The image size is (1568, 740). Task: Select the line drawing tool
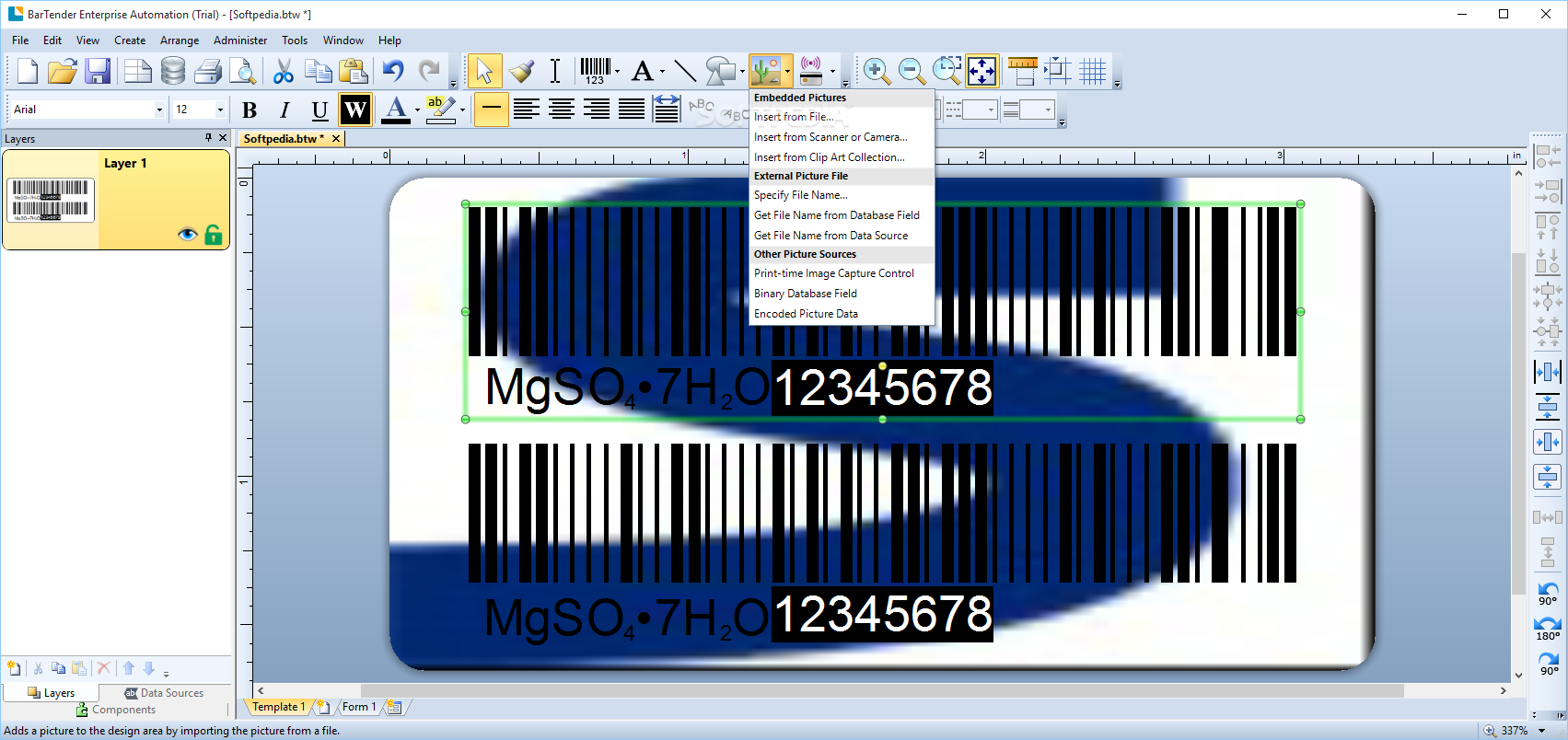[684, 71]
